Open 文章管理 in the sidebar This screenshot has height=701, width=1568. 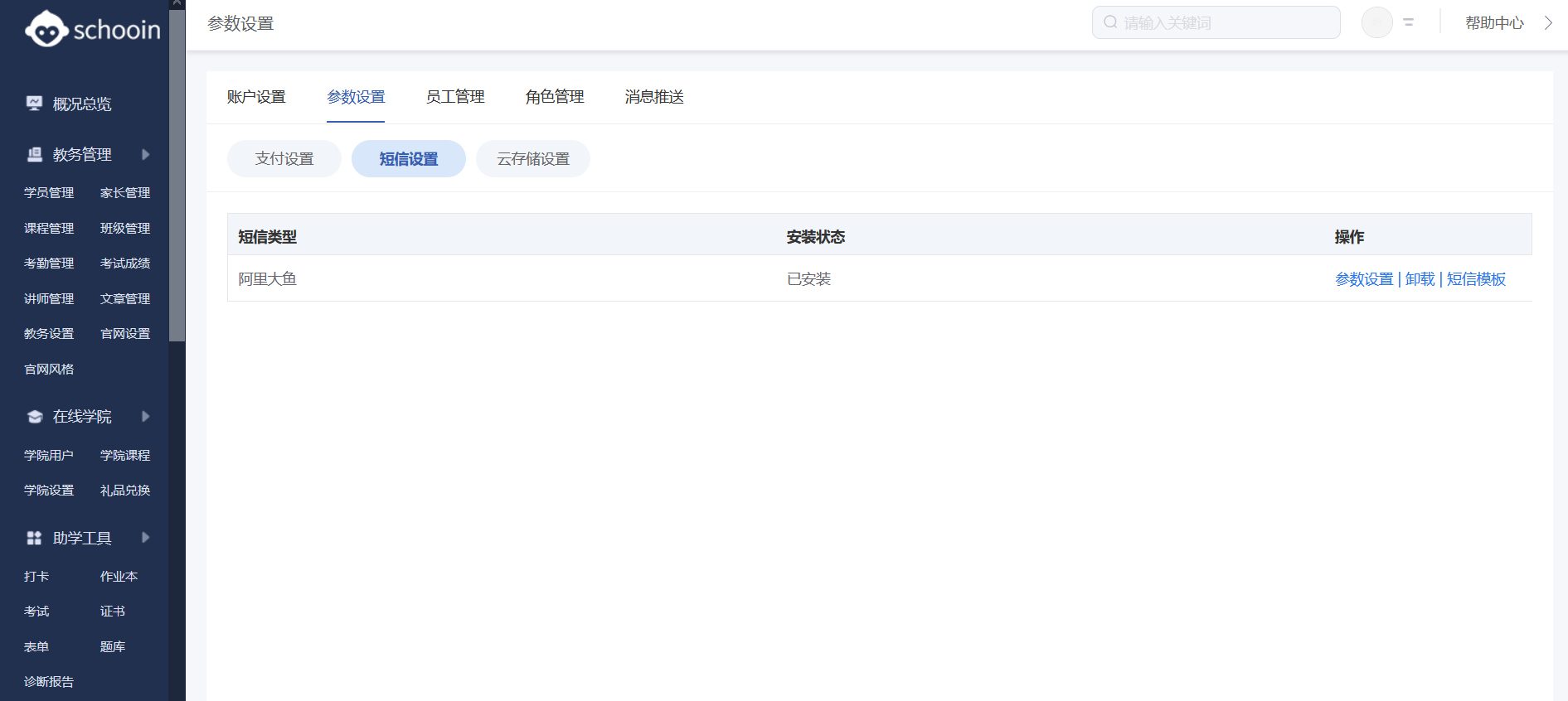point(125,298)
